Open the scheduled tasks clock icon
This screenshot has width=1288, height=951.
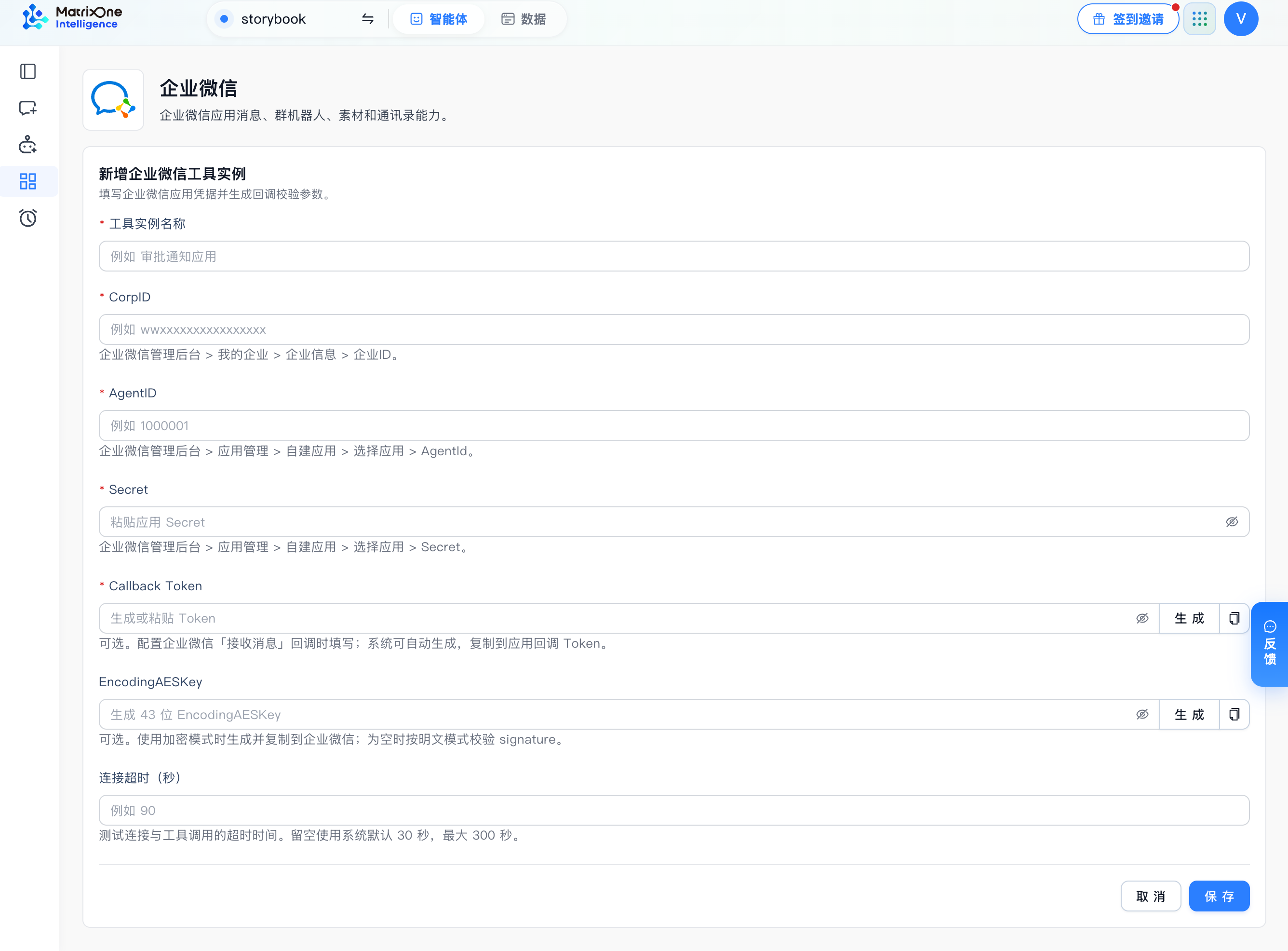pyautogui.click(x=27, y=218)
